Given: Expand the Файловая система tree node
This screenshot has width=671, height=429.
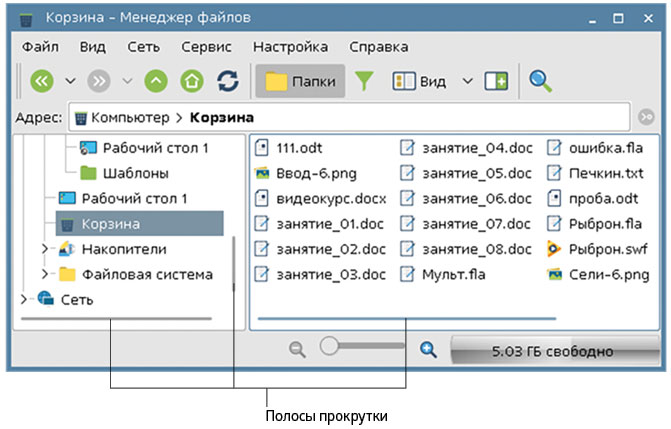Looking at the screenshot, I should (x=43, y=274).
